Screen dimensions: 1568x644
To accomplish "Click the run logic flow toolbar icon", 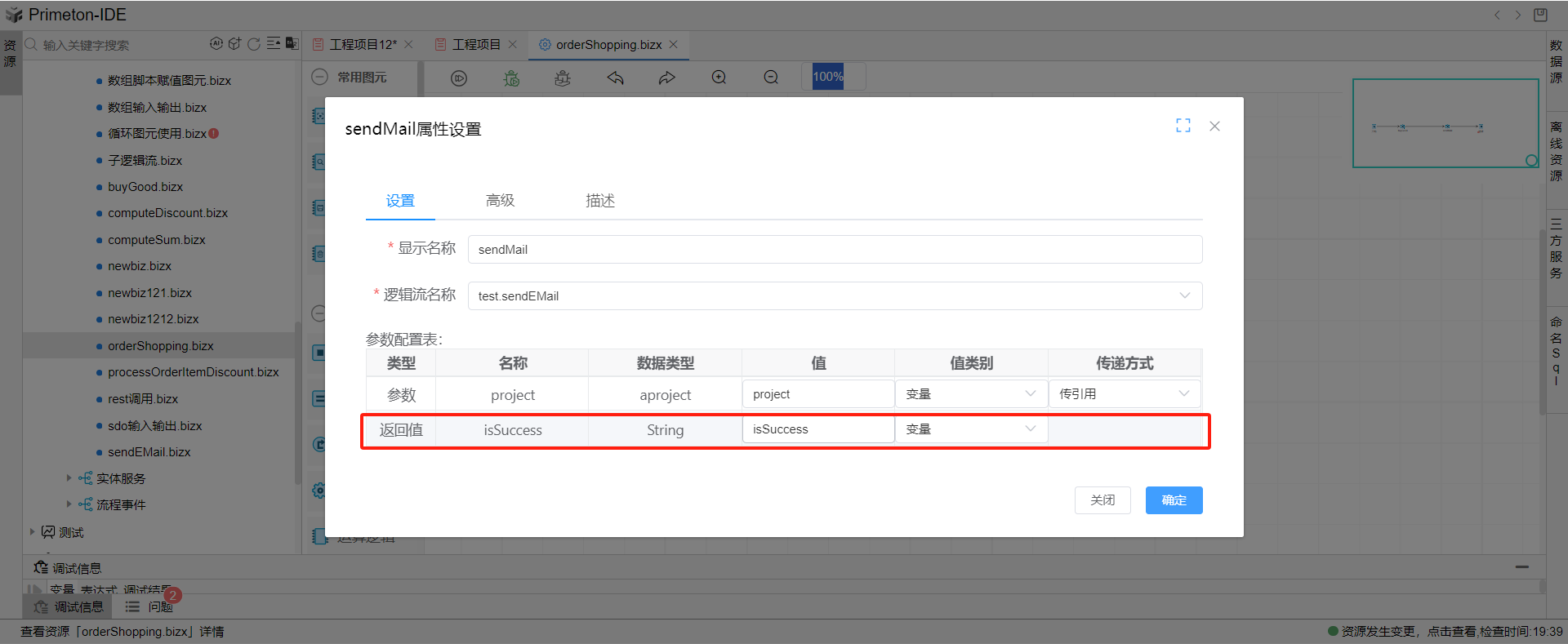I will click(459, 78).
